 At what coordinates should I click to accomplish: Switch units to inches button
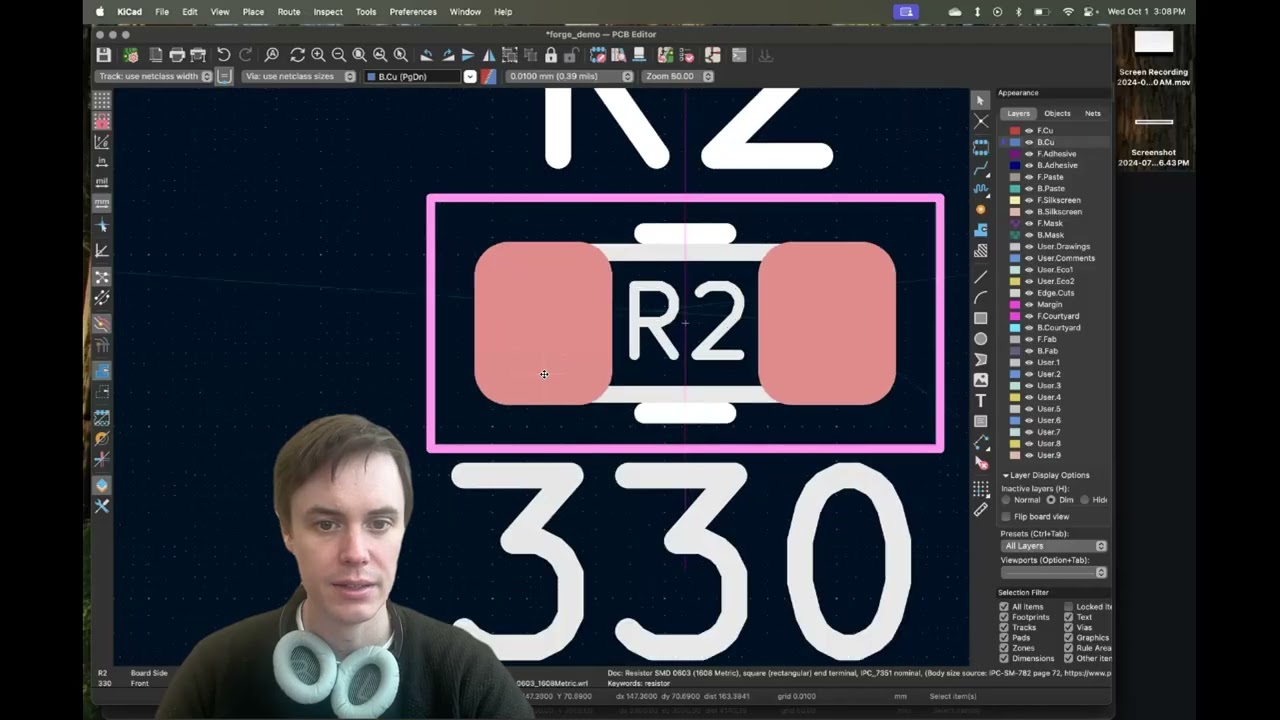point(102,162)
